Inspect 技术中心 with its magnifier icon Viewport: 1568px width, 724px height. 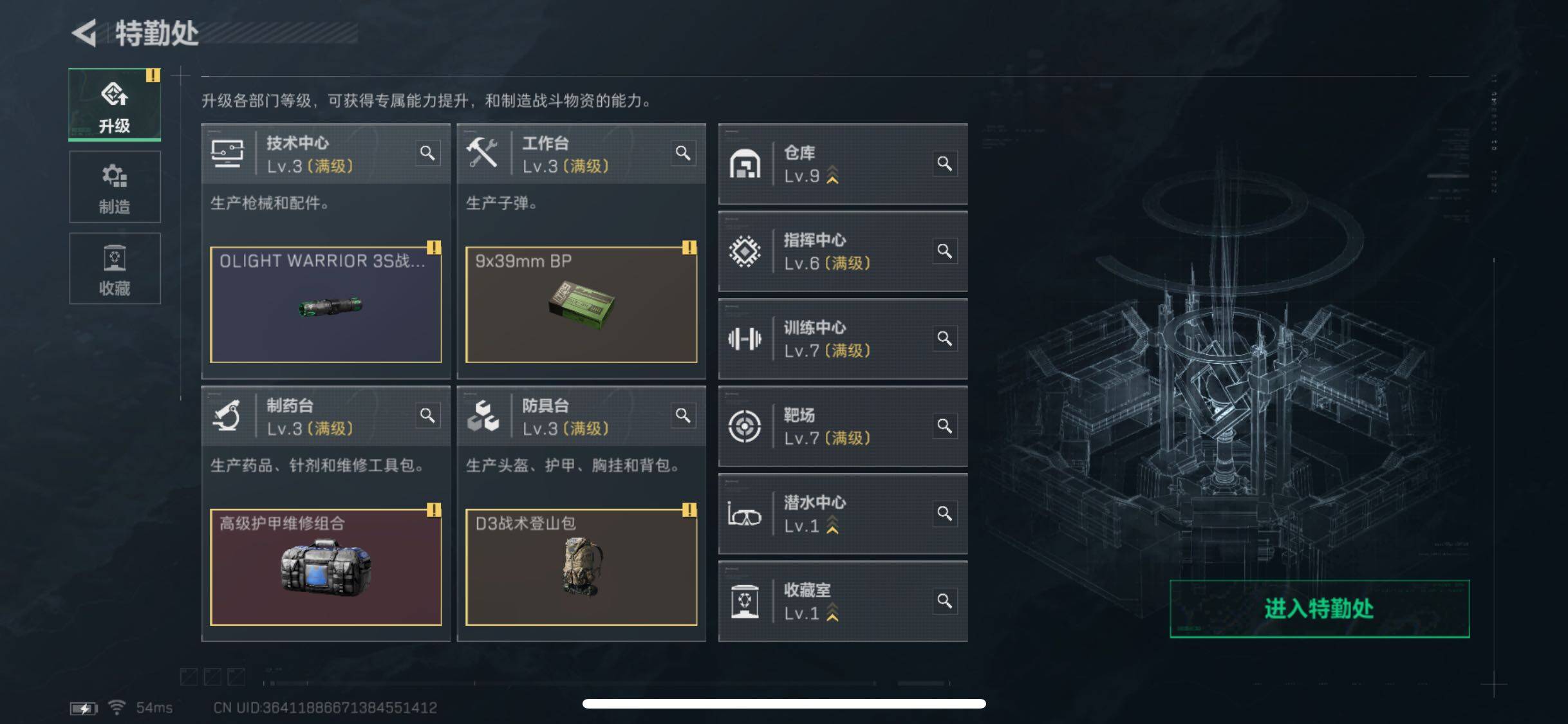(x=427, y=153)
